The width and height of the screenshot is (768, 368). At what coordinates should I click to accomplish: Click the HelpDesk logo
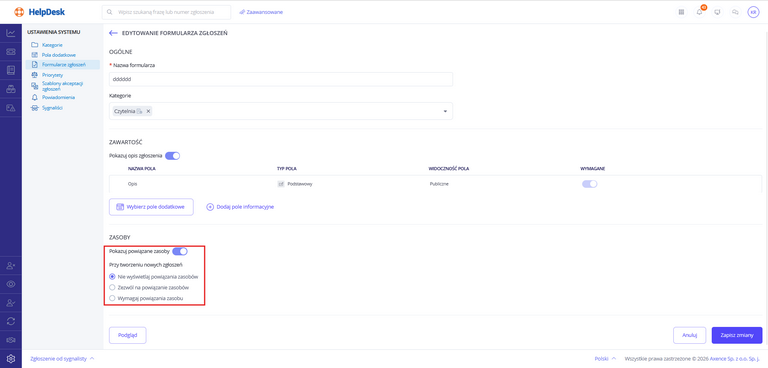[40, 12]
